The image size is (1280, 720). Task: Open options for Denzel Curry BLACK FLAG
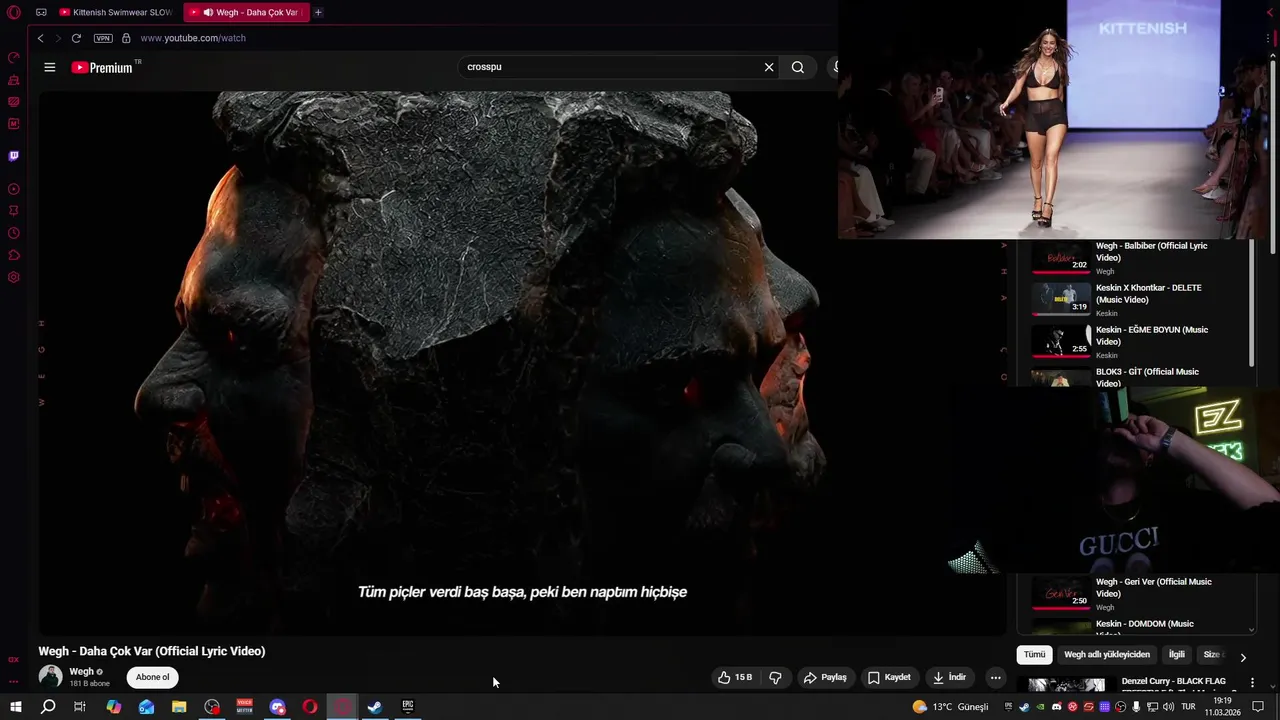click(1252, 683)
